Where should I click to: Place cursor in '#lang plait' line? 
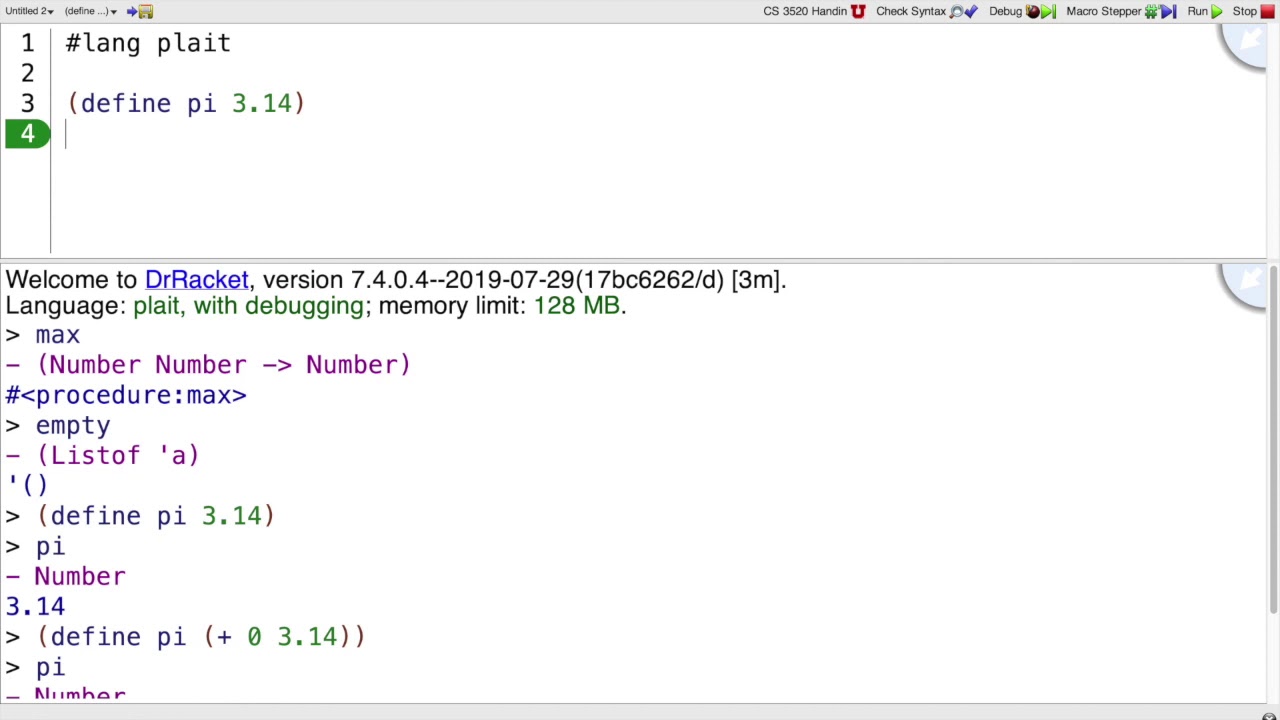coord(148,43)
